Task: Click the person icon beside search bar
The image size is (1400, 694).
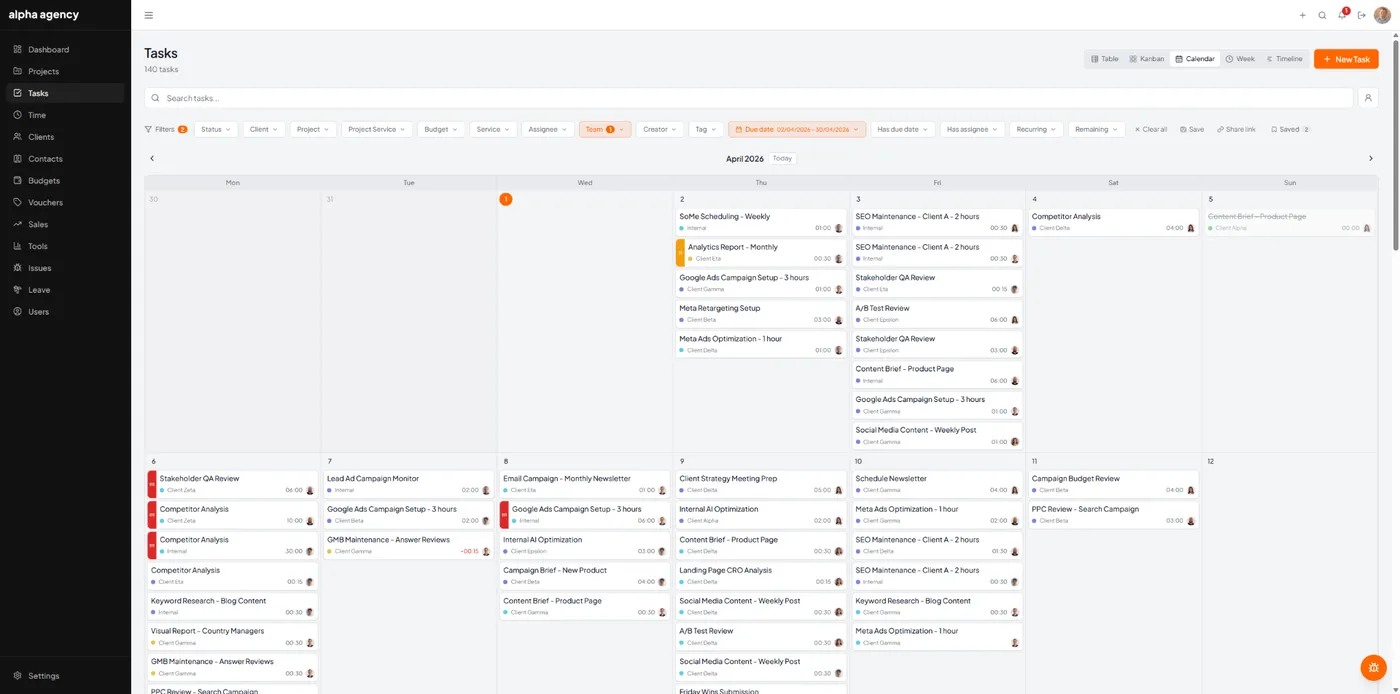Action: [x=1368, y=98]
